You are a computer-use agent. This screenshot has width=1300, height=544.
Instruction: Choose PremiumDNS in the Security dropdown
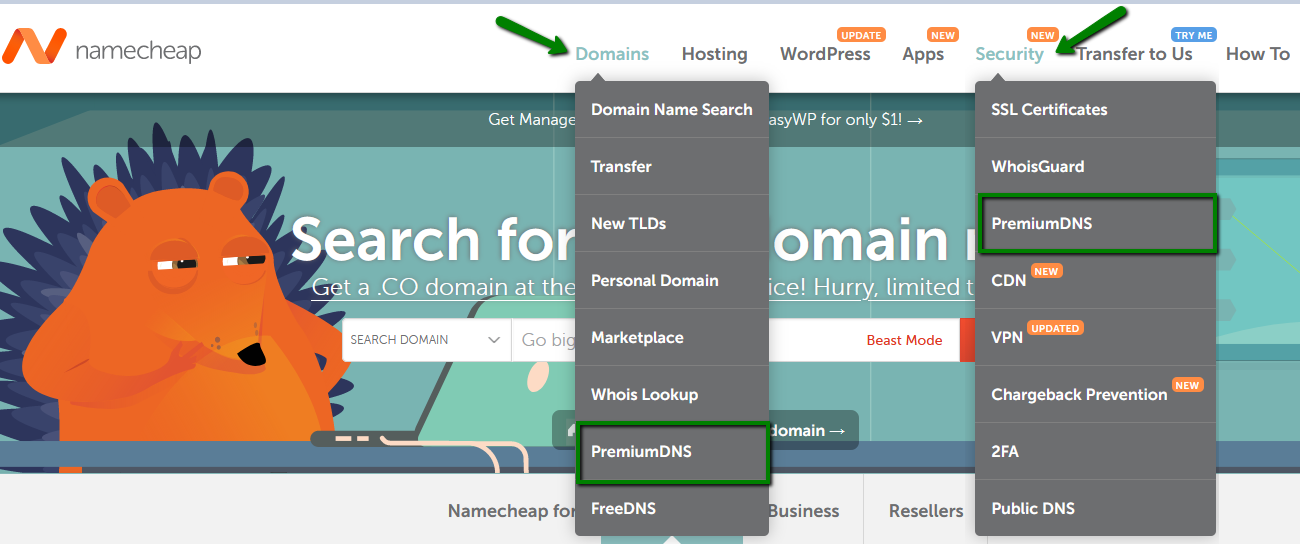1095,223
